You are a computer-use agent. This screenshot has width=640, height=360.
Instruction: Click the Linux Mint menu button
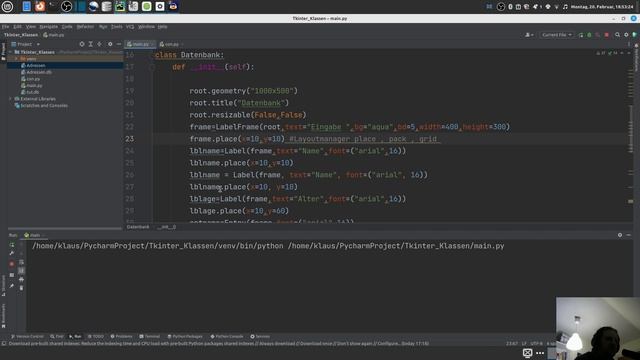coord(7,7)
